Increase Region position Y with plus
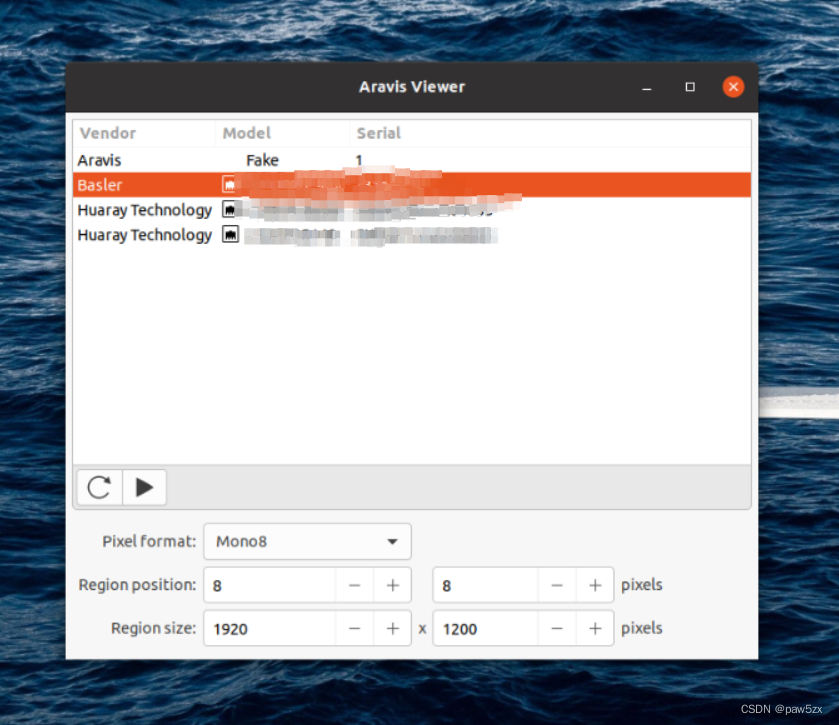This screenshot has width=839, height=725. pos(595,585)
